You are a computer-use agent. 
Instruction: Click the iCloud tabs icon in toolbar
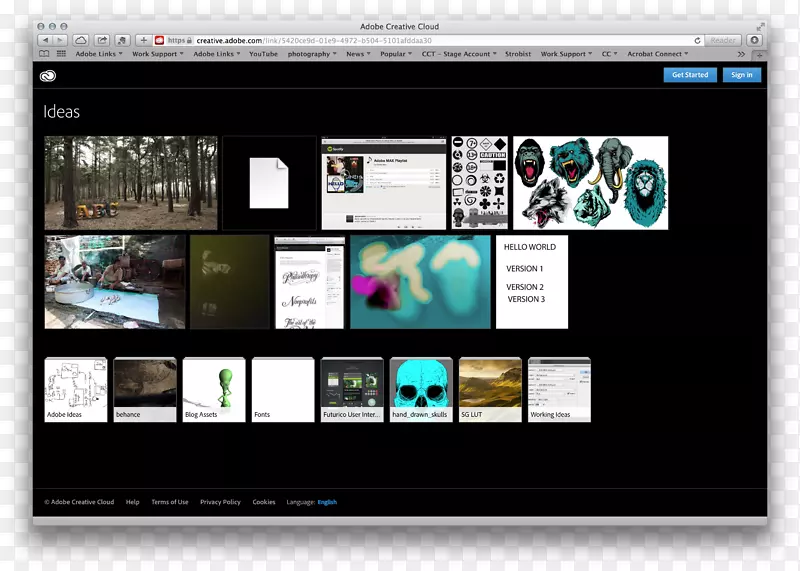81,40
